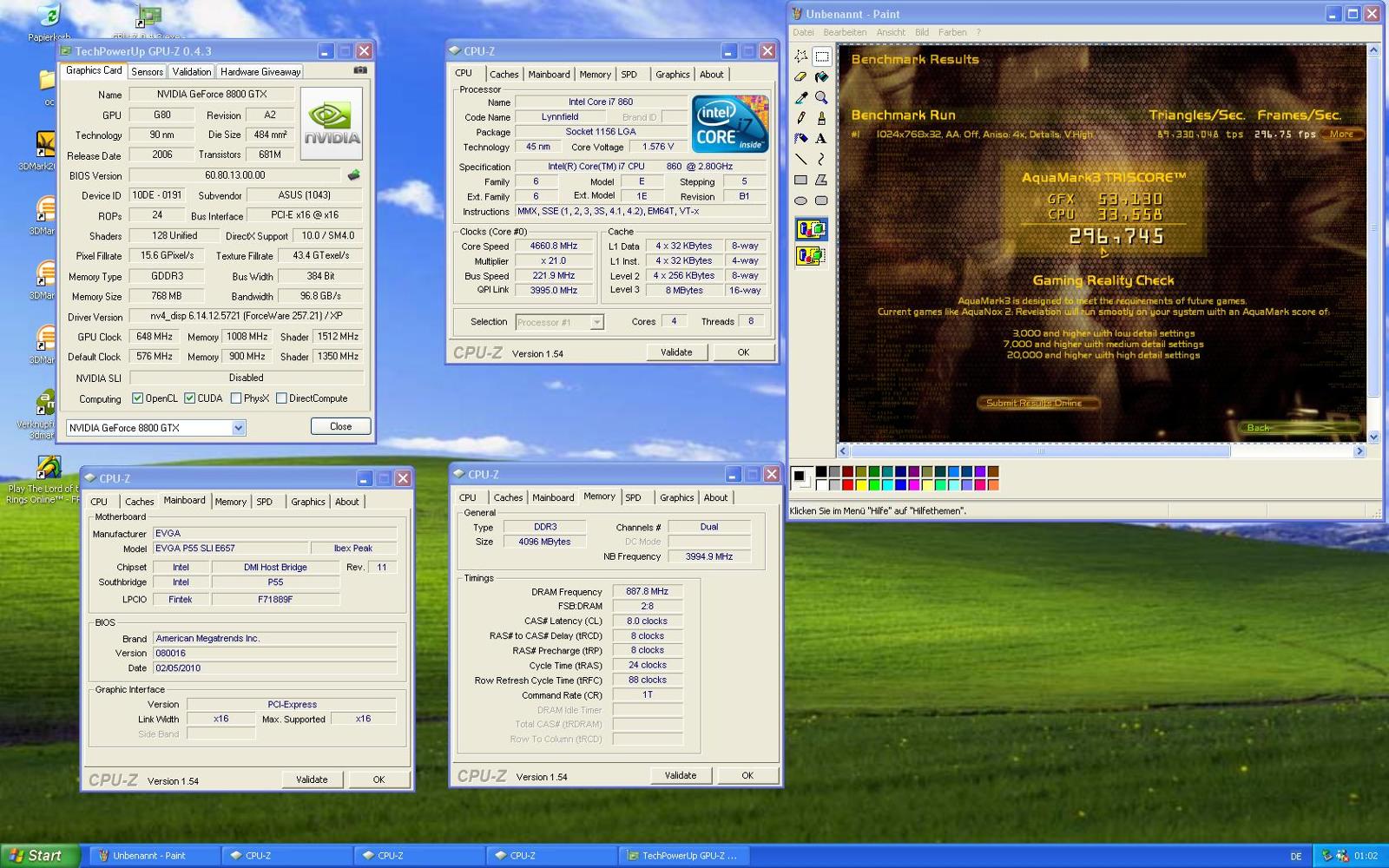This screenshot has height=868, width=1389.
Task: Click the Paint horizontal scrollbar right arrow
Action: click(x=1359, y=451)
